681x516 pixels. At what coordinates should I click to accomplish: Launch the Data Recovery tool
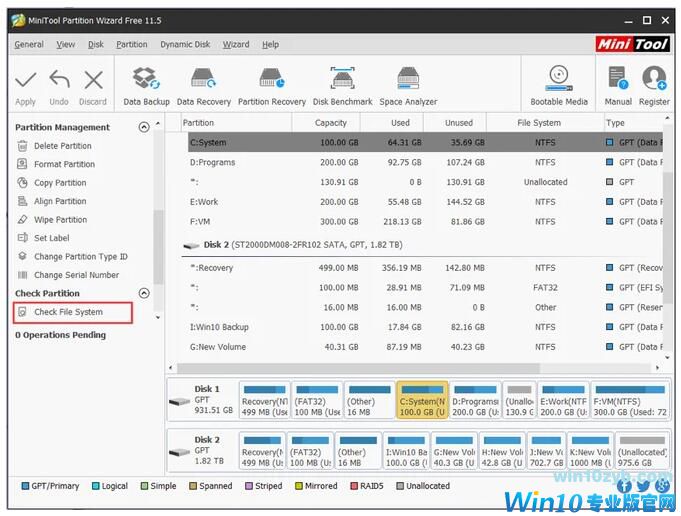click(x=204, y=82)
